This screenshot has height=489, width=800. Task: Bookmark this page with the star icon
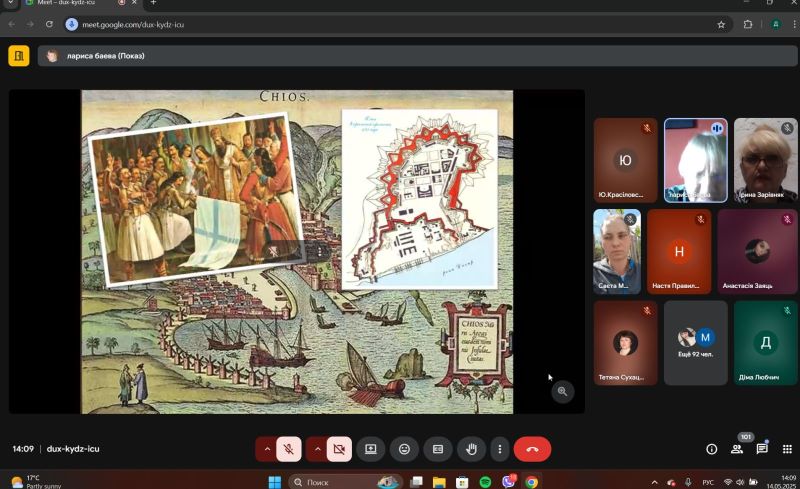[721, 25]
